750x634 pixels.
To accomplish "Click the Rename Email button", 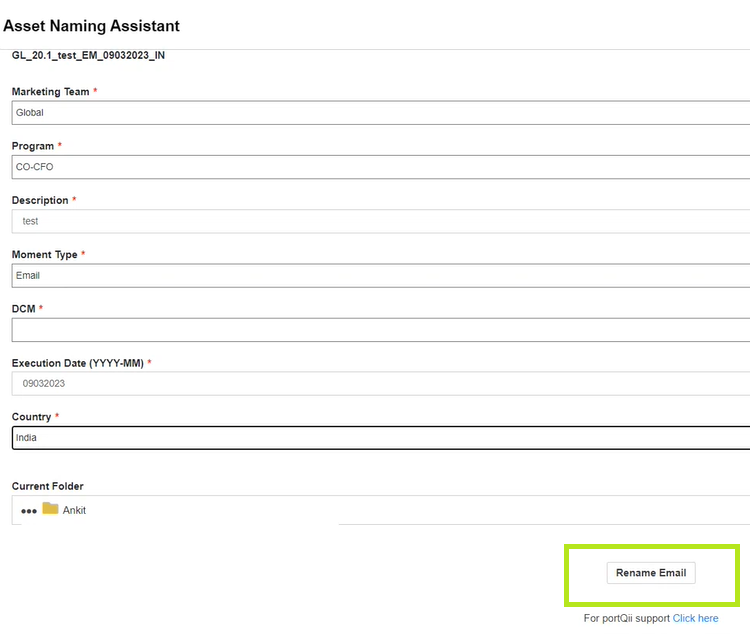I will point(651,573).
